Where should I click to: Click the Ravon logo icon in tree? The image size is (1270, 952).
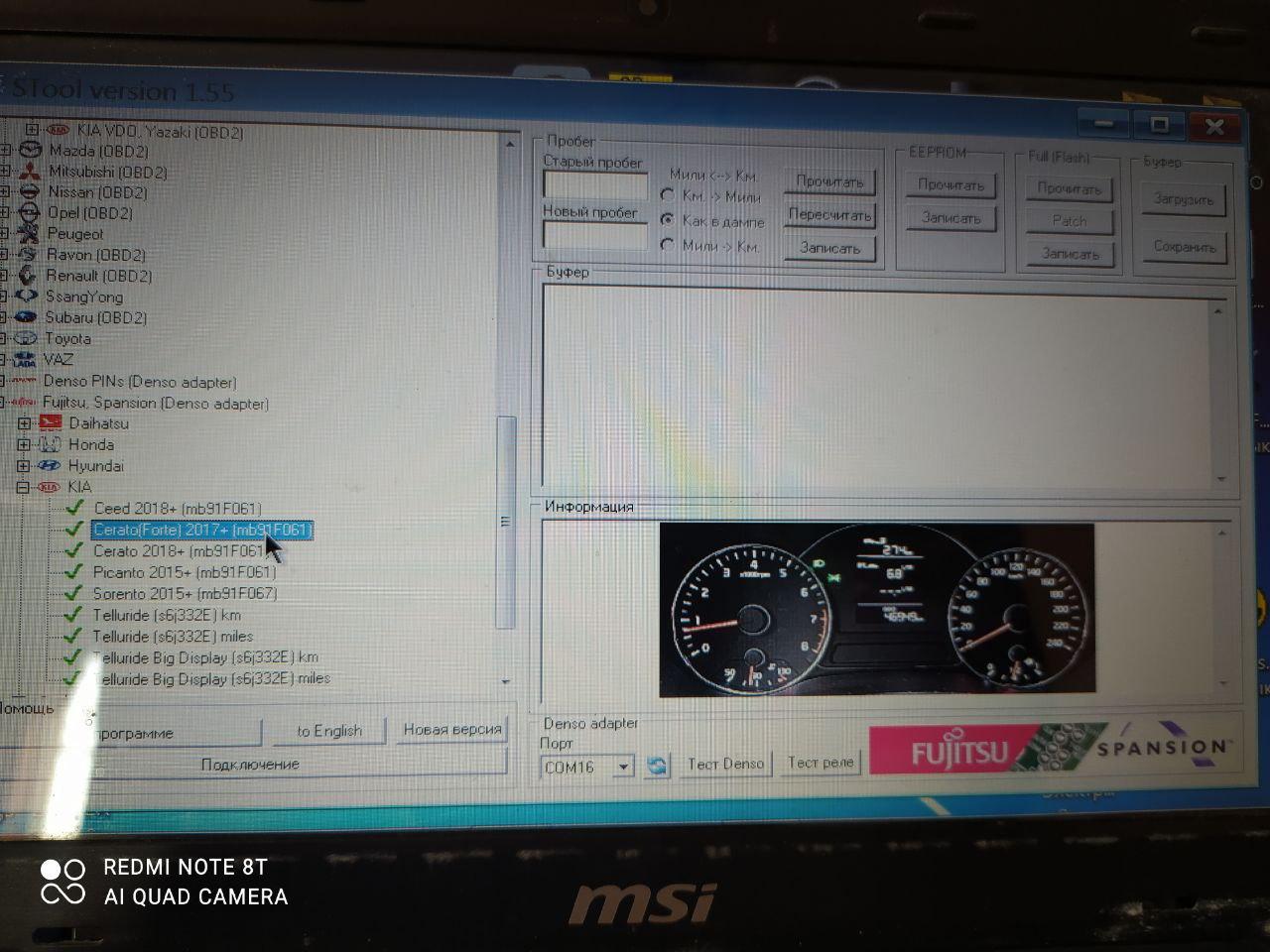tap(28, 255)
